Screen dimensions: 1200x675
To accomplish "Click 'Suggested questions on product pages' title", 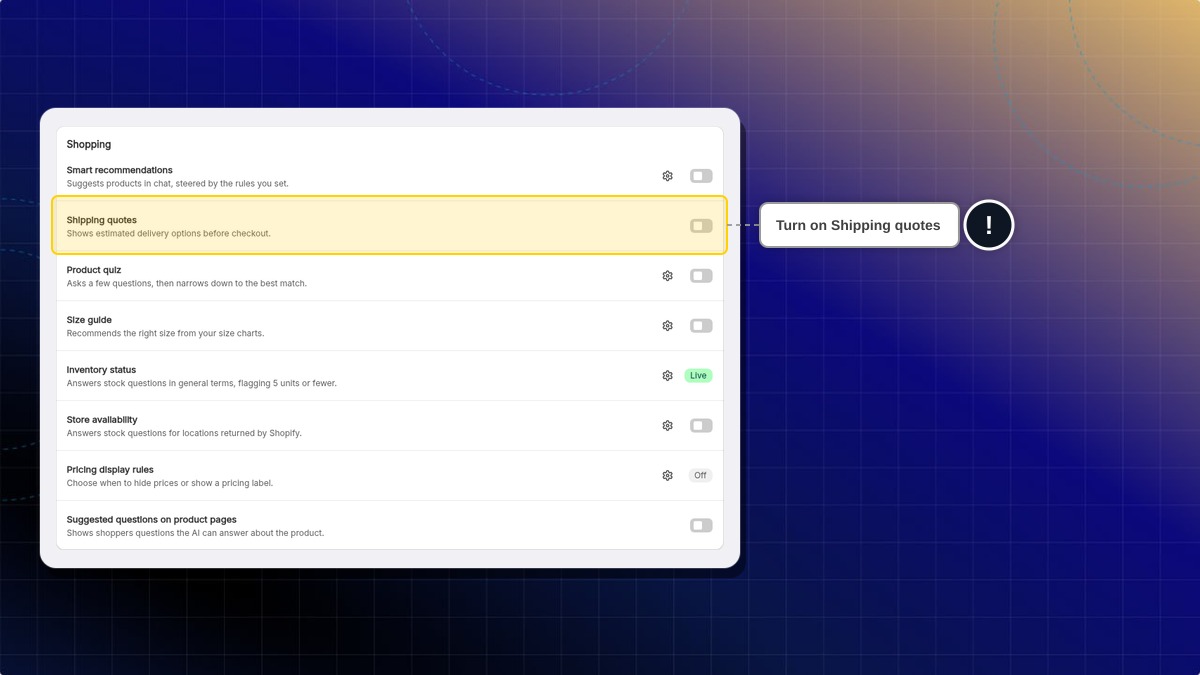I will coord(152,520).
